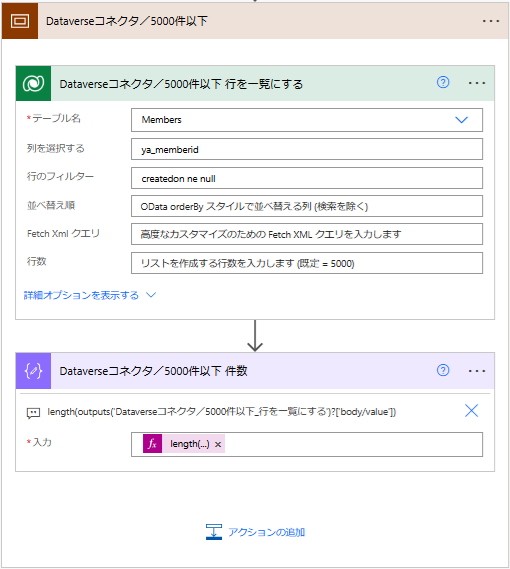
Task: Open help for the 行を一覧にする action
Action: coord(443,83)
